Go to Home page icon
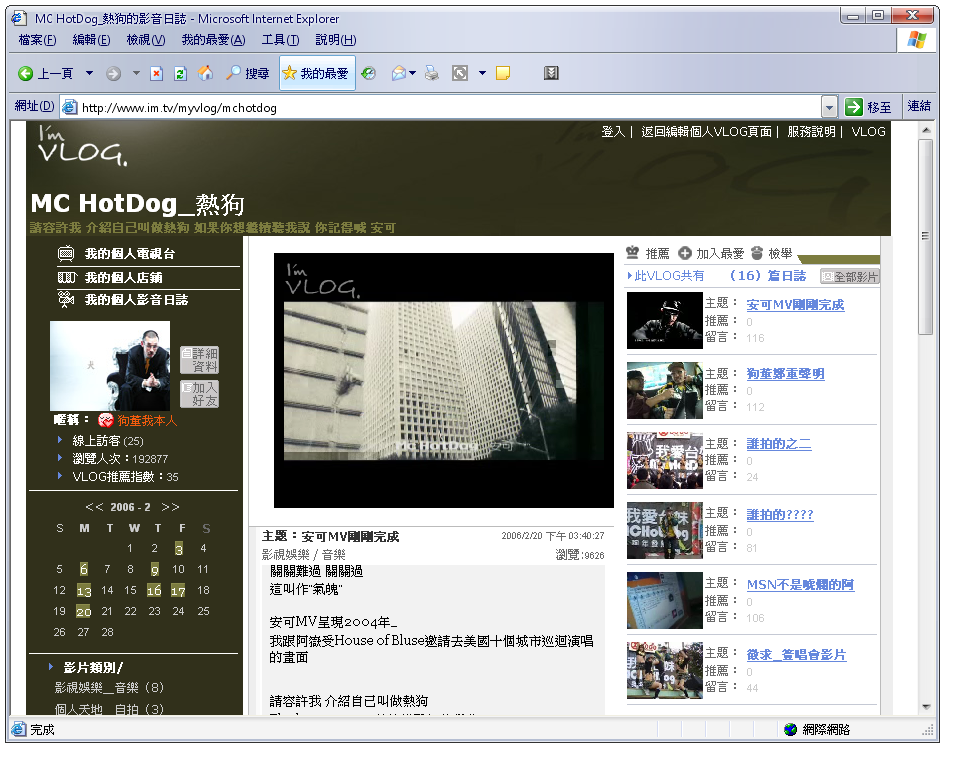 pos(206,73)
